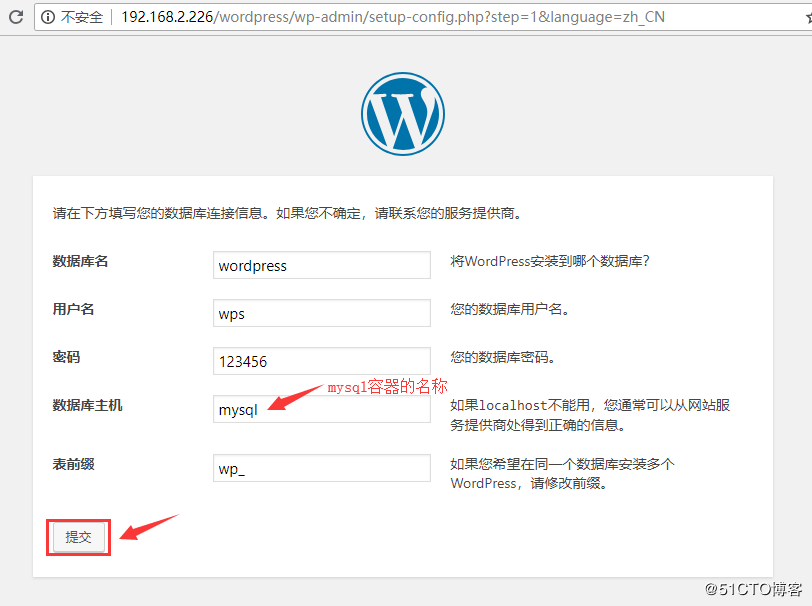This screenshot has width=812, height=606.
Task: Open site info via the insecure warning icon
Action: coord(48,17)
